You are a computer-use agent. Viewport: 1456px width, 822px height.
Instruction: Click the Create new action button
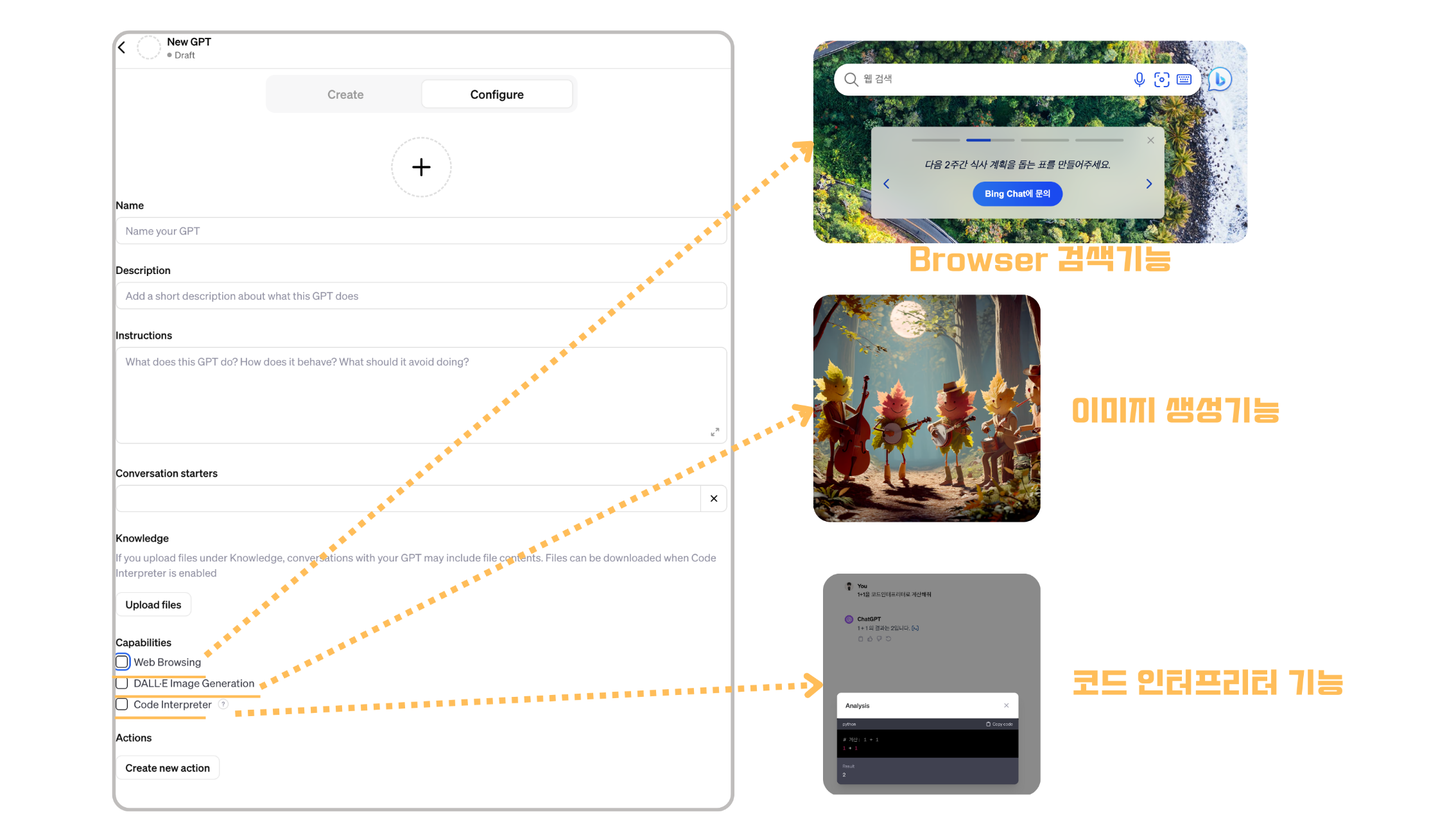[x=166, y=768]
